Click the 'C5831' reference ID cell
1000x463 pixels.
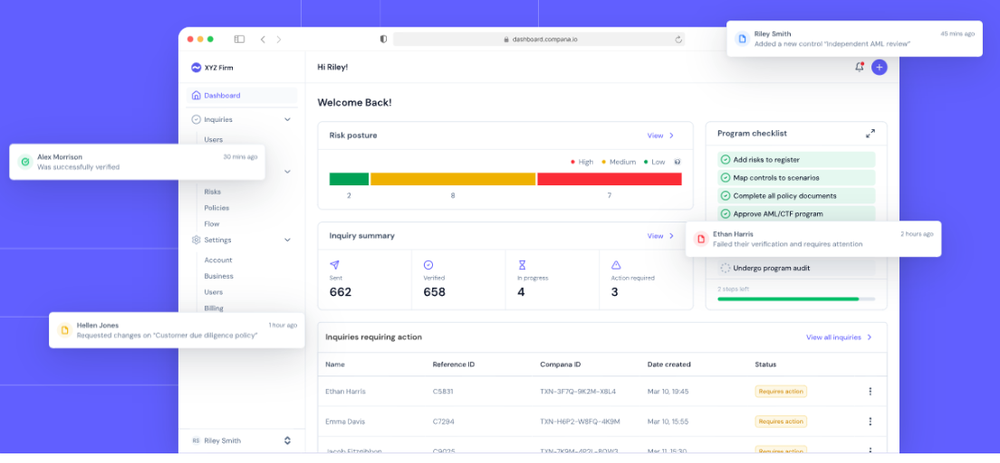tap(443, 392)
